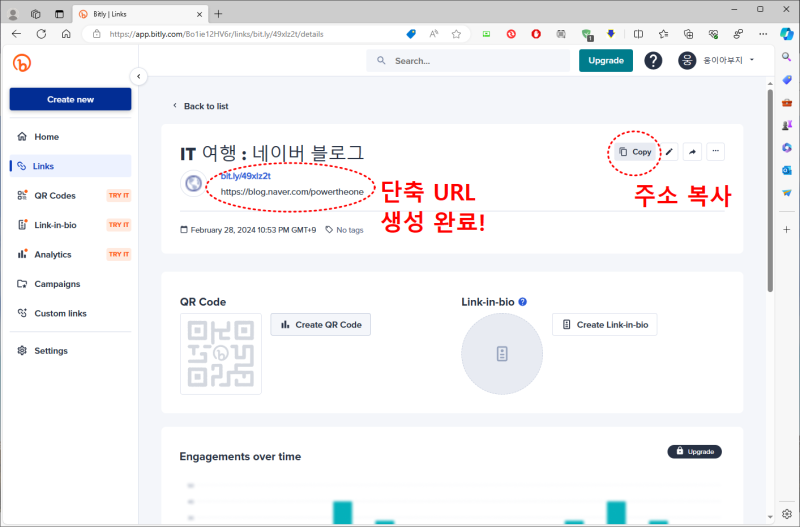Click the Create new button
800x527 pixels.
click(70, 99)
